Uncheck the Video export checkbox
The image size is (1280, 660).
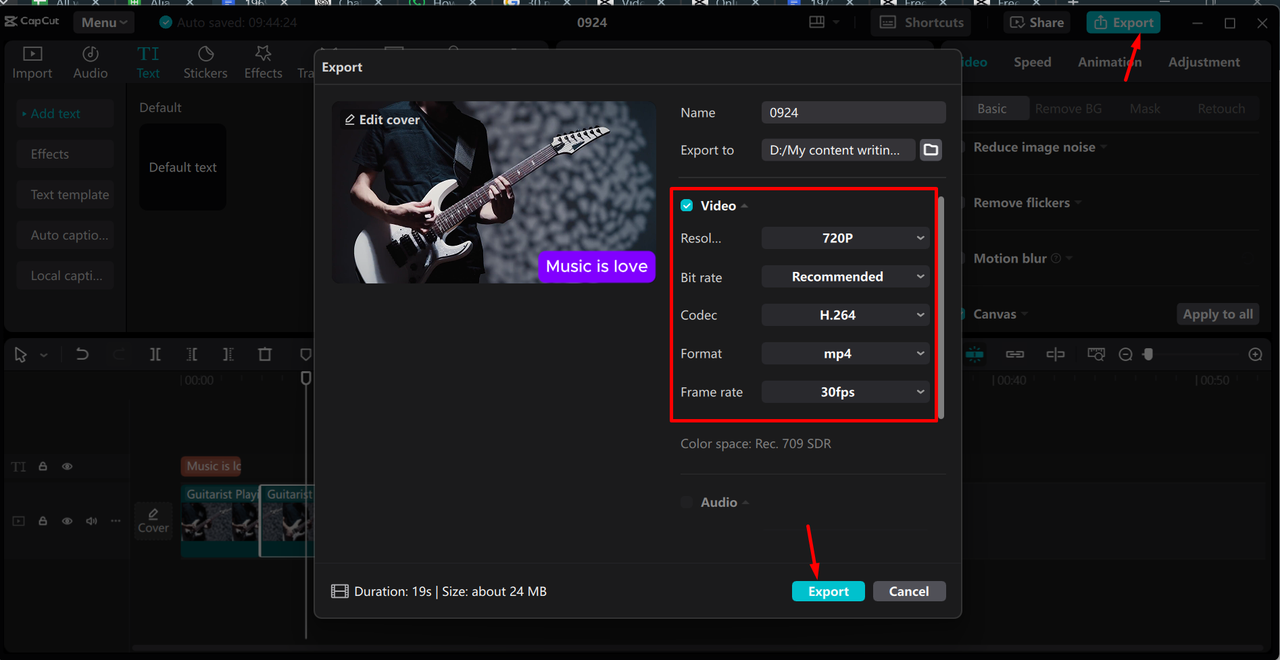pos(687,205)
